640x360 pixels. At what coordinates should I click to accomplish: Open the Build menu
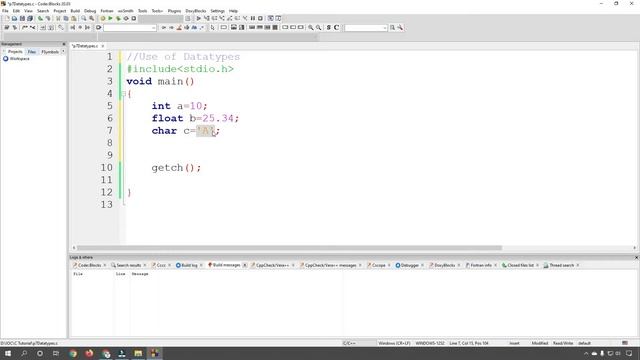coord(75,11)
